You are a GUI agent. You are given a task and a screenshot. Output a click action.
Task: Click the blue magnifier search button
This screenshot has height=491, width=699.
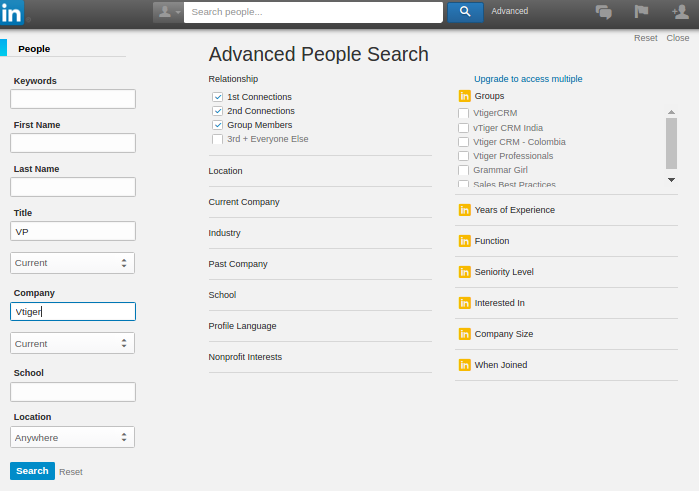[x=465, y=12]
